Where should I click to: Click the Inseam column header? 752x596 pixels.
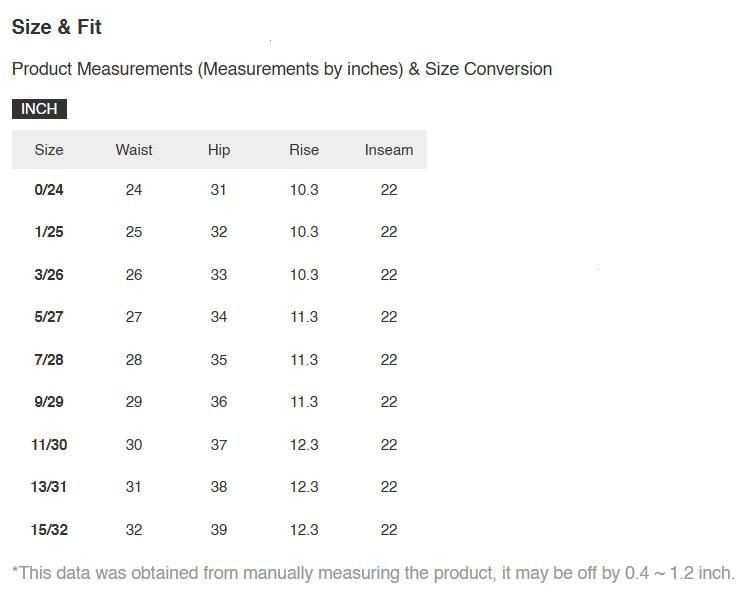(x=389, y=150)
